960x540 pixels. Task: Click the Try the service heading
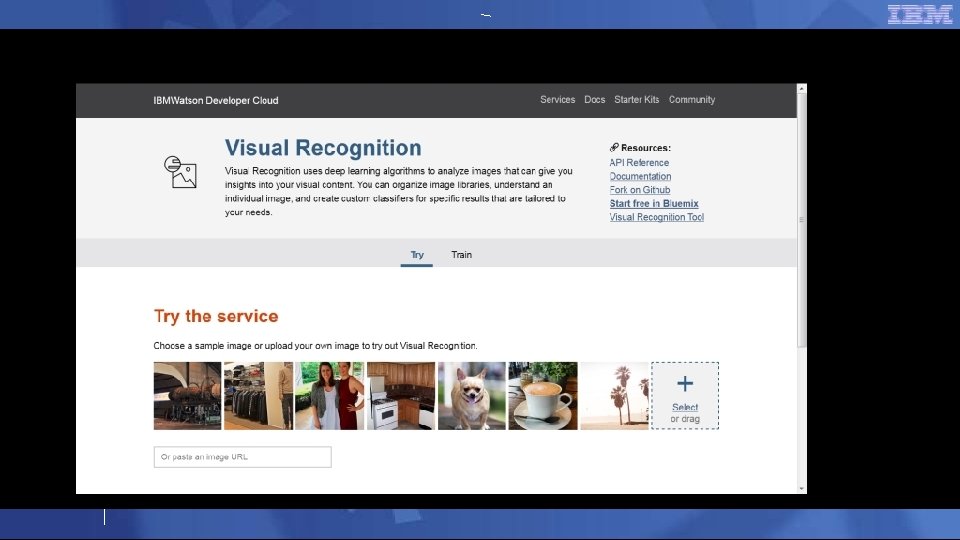(216, 316)
